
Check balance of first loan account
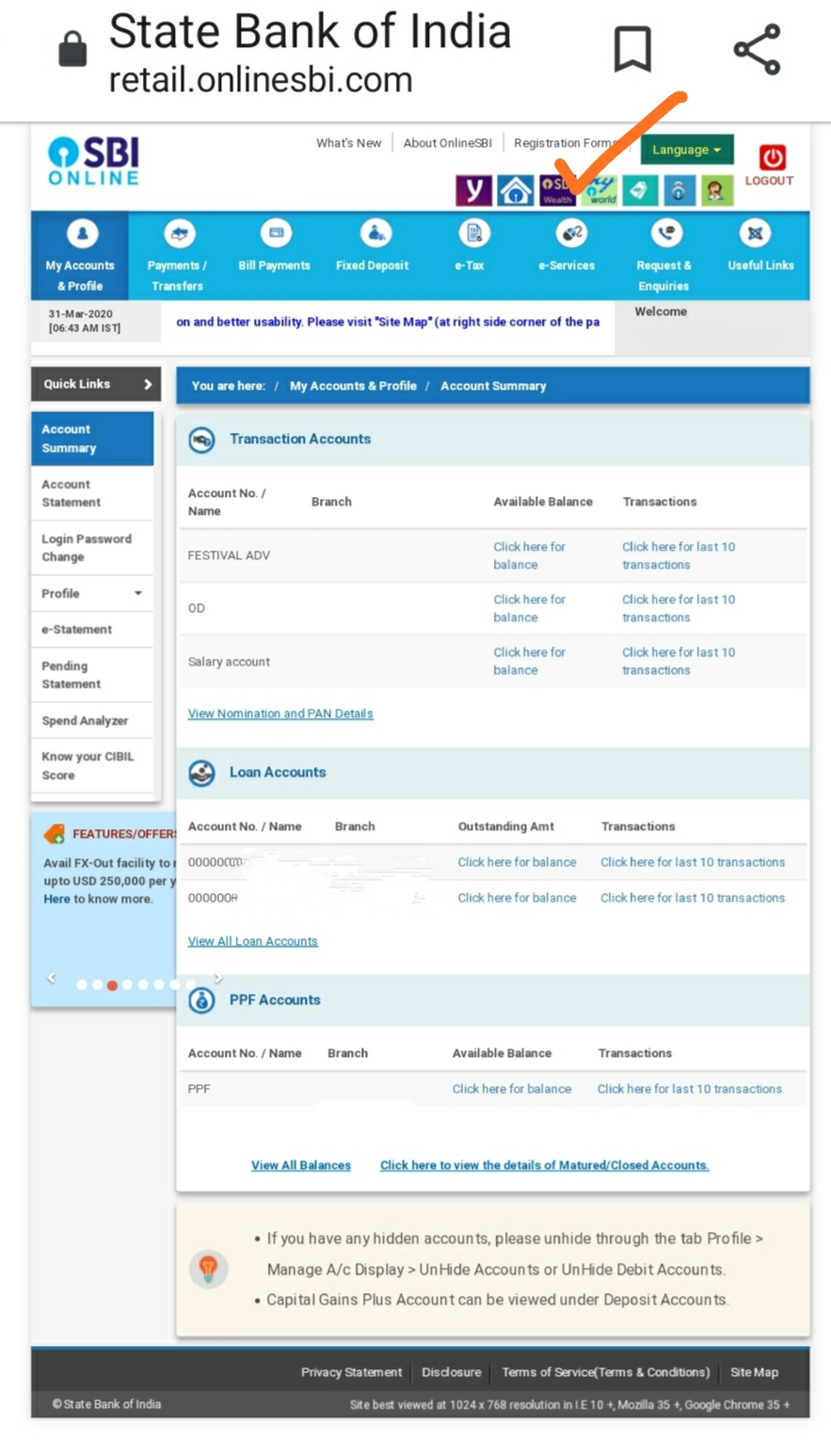pos(517,862)
